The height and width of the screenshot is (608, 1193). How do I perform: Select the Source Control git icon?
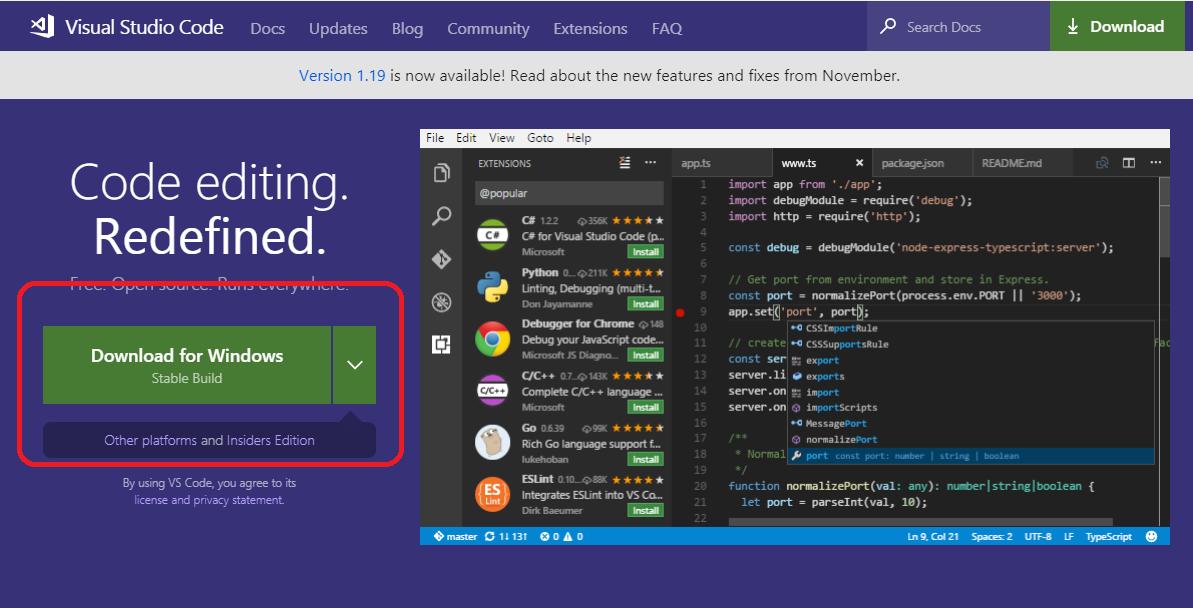point(441,259)
